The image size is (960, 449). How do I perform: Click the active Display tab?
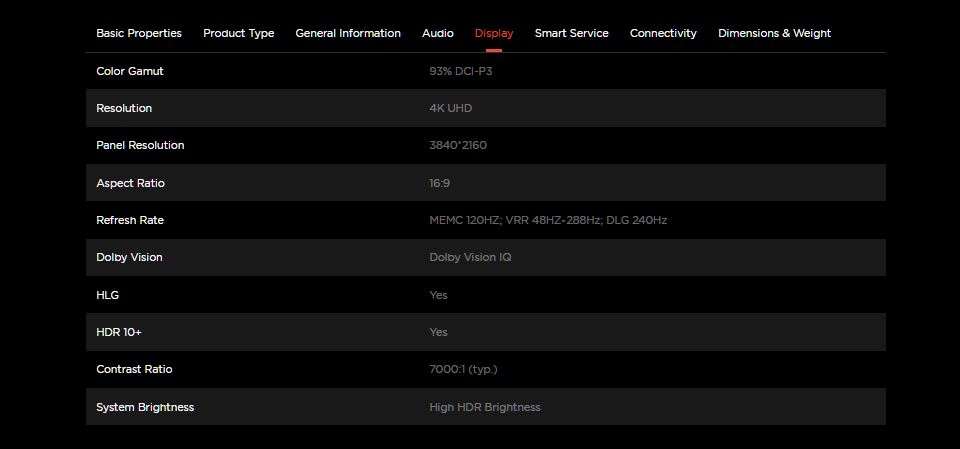click(x=494, y=33)
